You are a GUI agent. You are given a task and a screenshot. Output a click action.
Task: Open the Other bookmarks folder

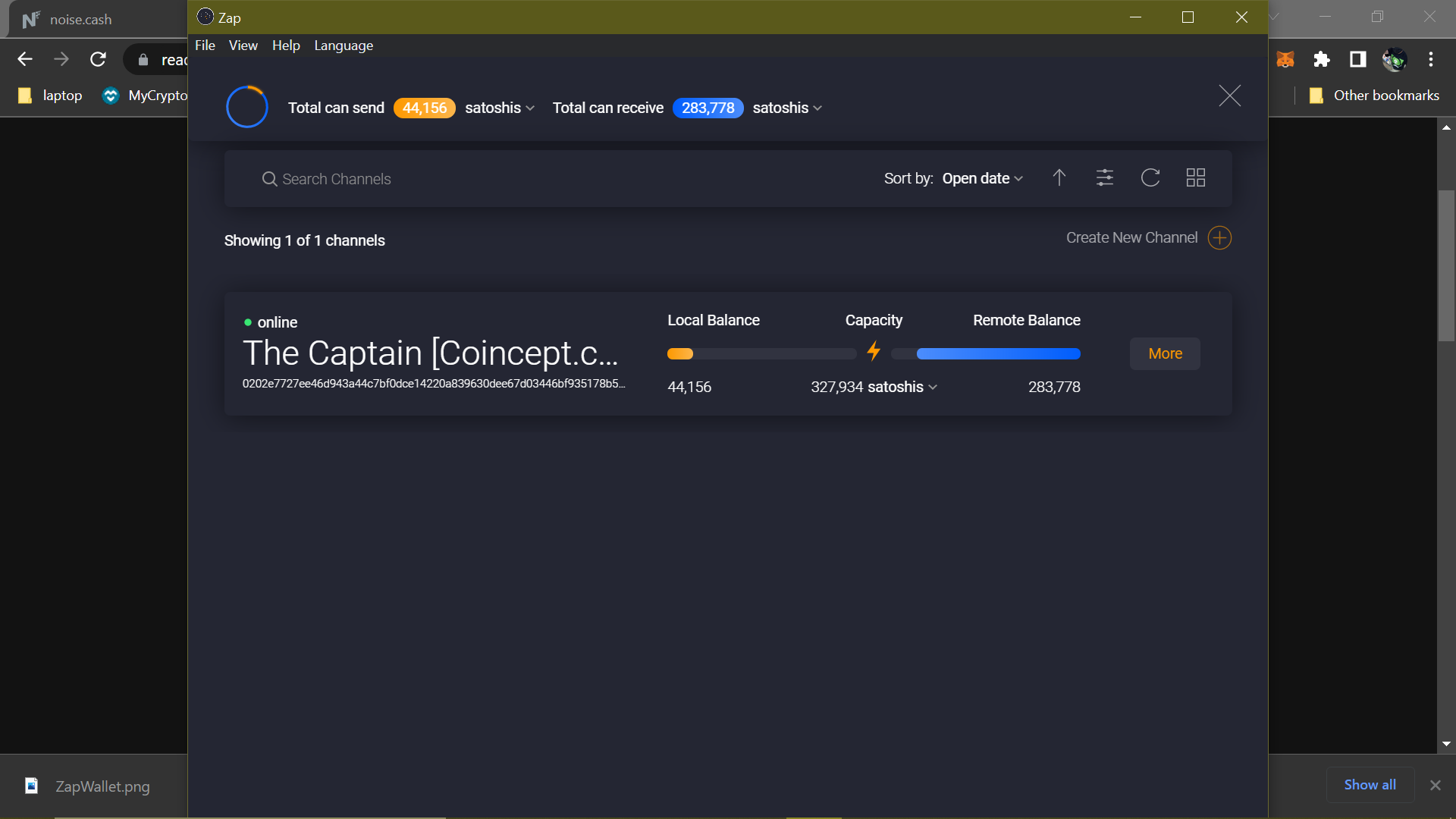[x=1374, y=96]
